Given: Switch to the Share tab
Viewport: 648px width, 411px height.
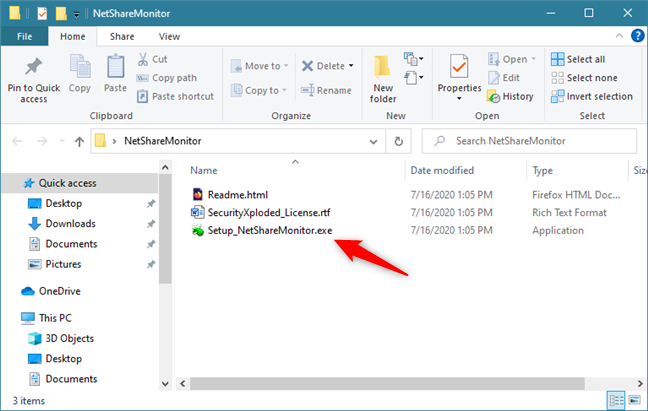Looking at the screenshot, I should pos(122,36).
